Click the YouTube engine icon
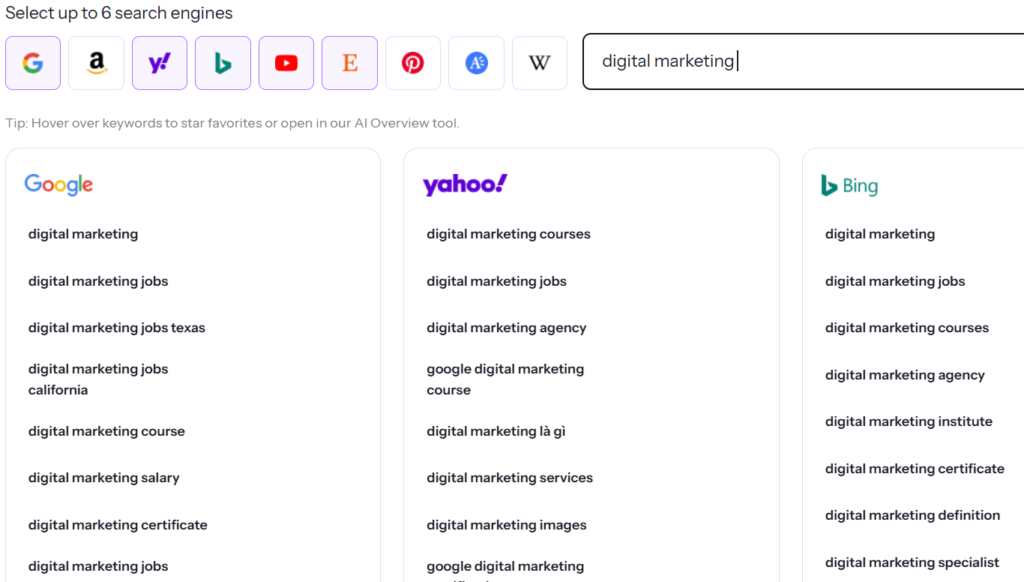1024x582 pixels. [286, 63]
